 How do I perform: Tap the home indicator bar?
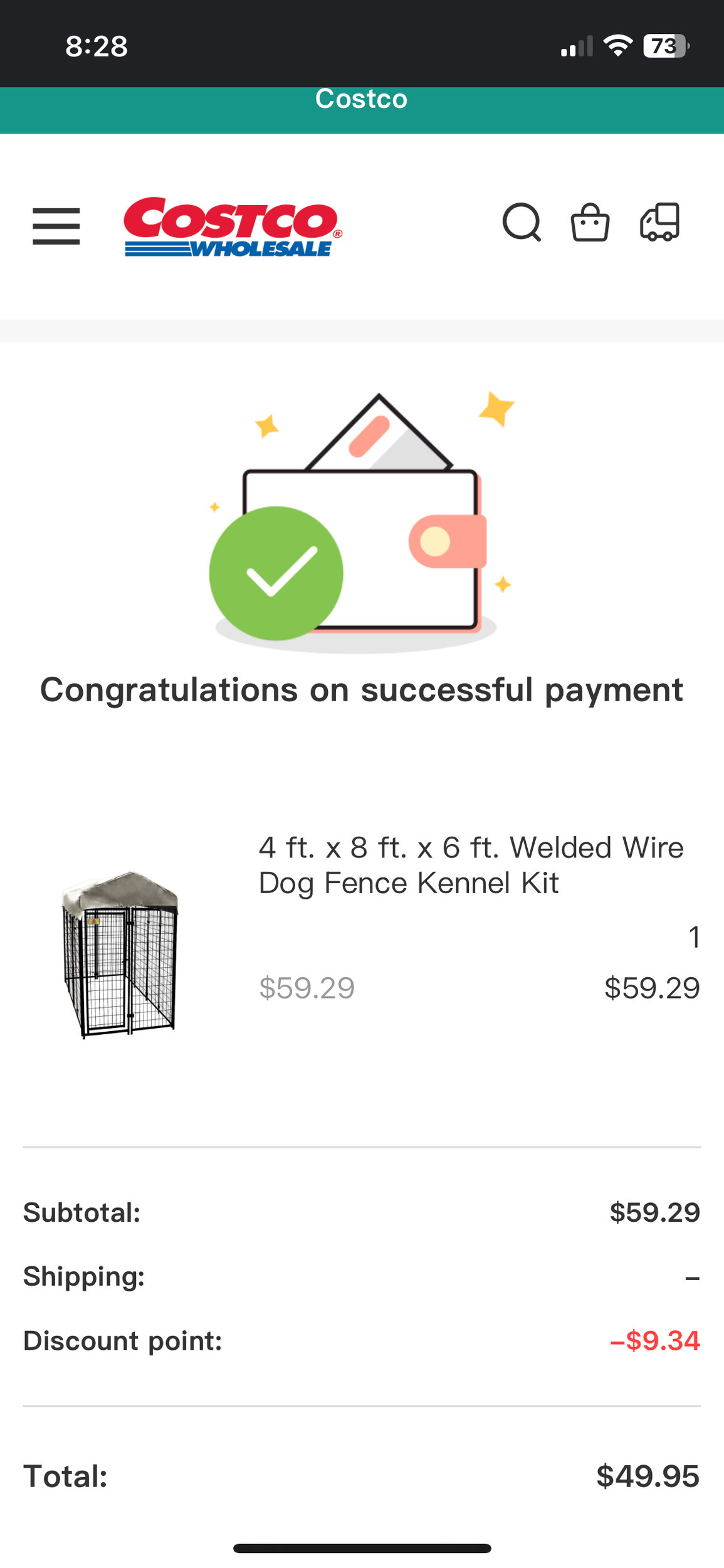tap(362, 1549)
